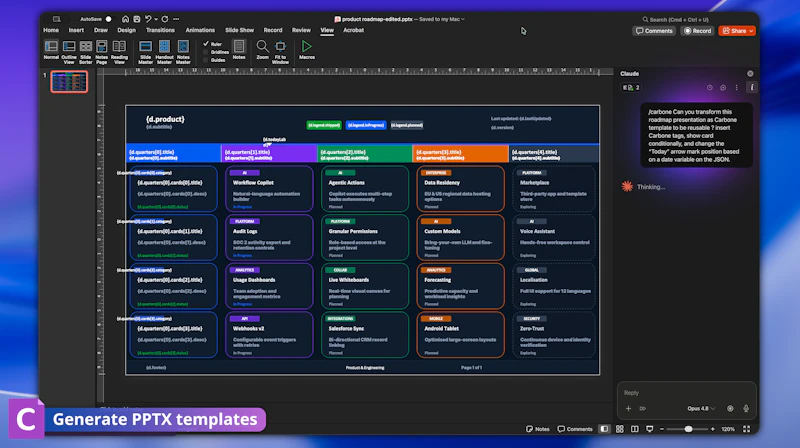
Task: Open the Insert tab
Action: (76, 30)
